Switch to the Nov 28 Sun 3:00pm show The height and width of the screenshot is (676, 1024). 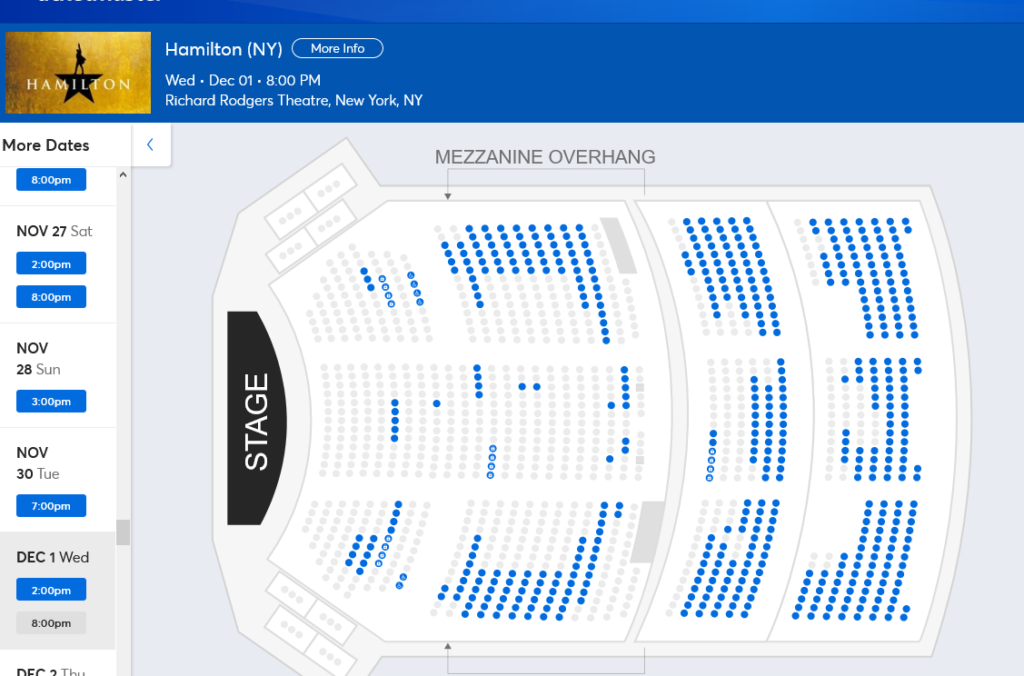pyautogui.click(x=51, y=401)
